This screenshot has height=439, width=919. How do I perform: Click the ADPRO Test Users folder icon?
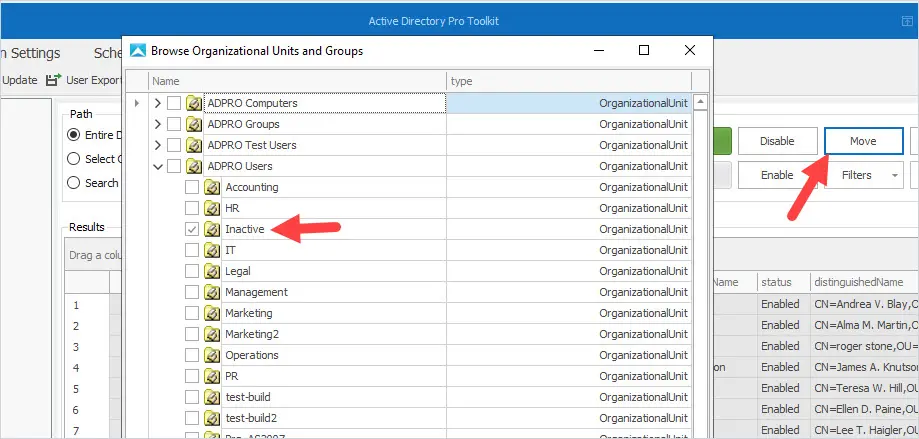coord(194,145)
